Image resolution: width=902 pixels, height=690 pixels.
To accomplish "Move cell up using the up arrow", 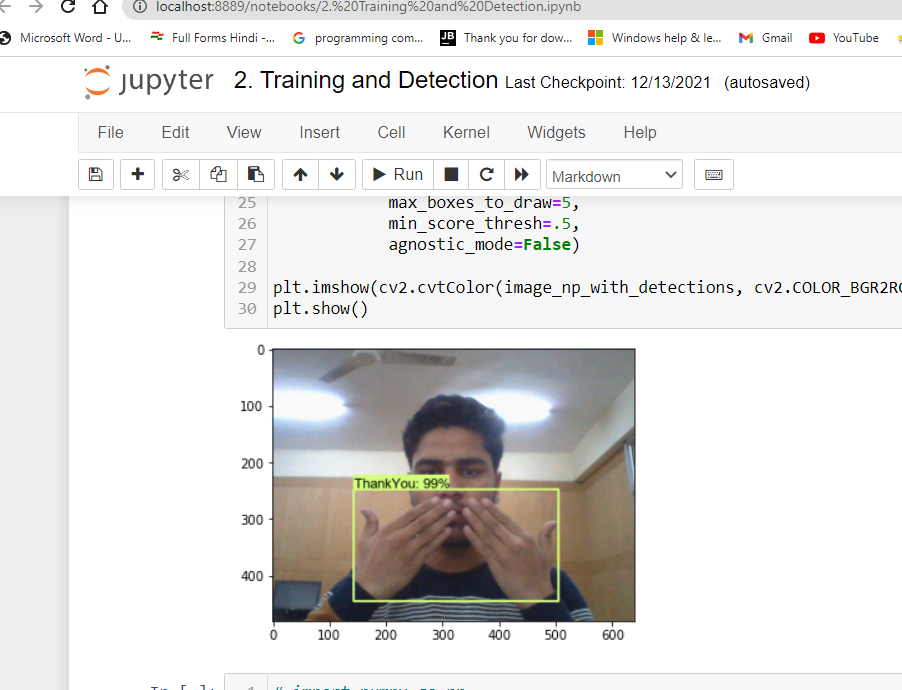I will [299, 174].
